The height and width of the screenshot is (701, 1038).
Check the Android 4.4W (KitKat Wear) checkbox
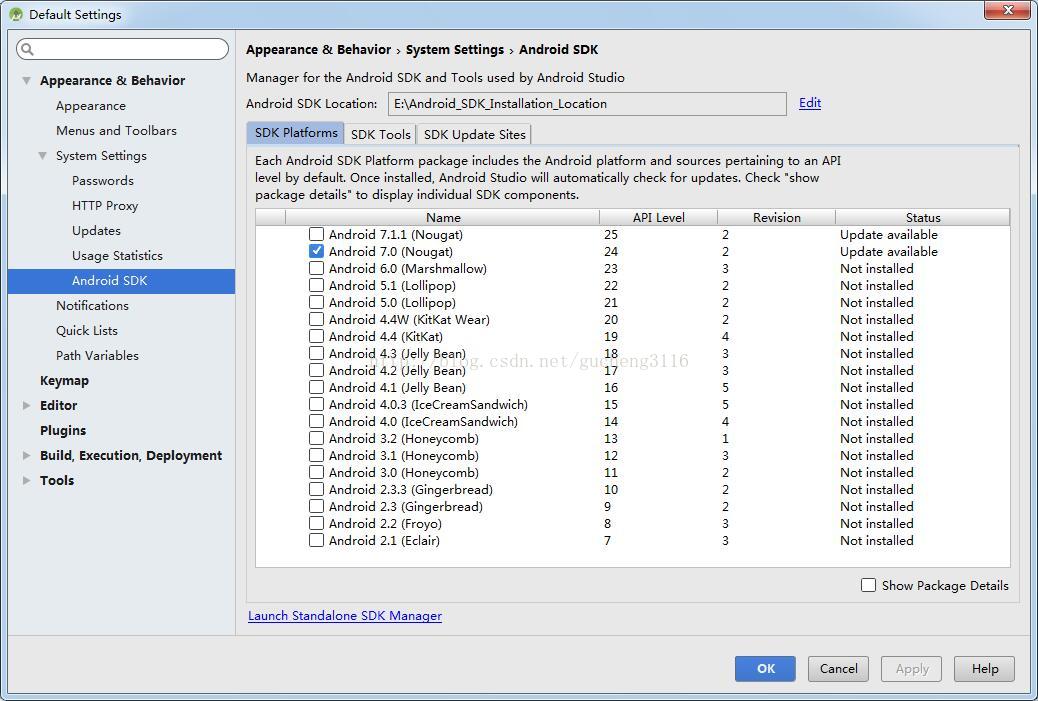(x=316, y=319)
